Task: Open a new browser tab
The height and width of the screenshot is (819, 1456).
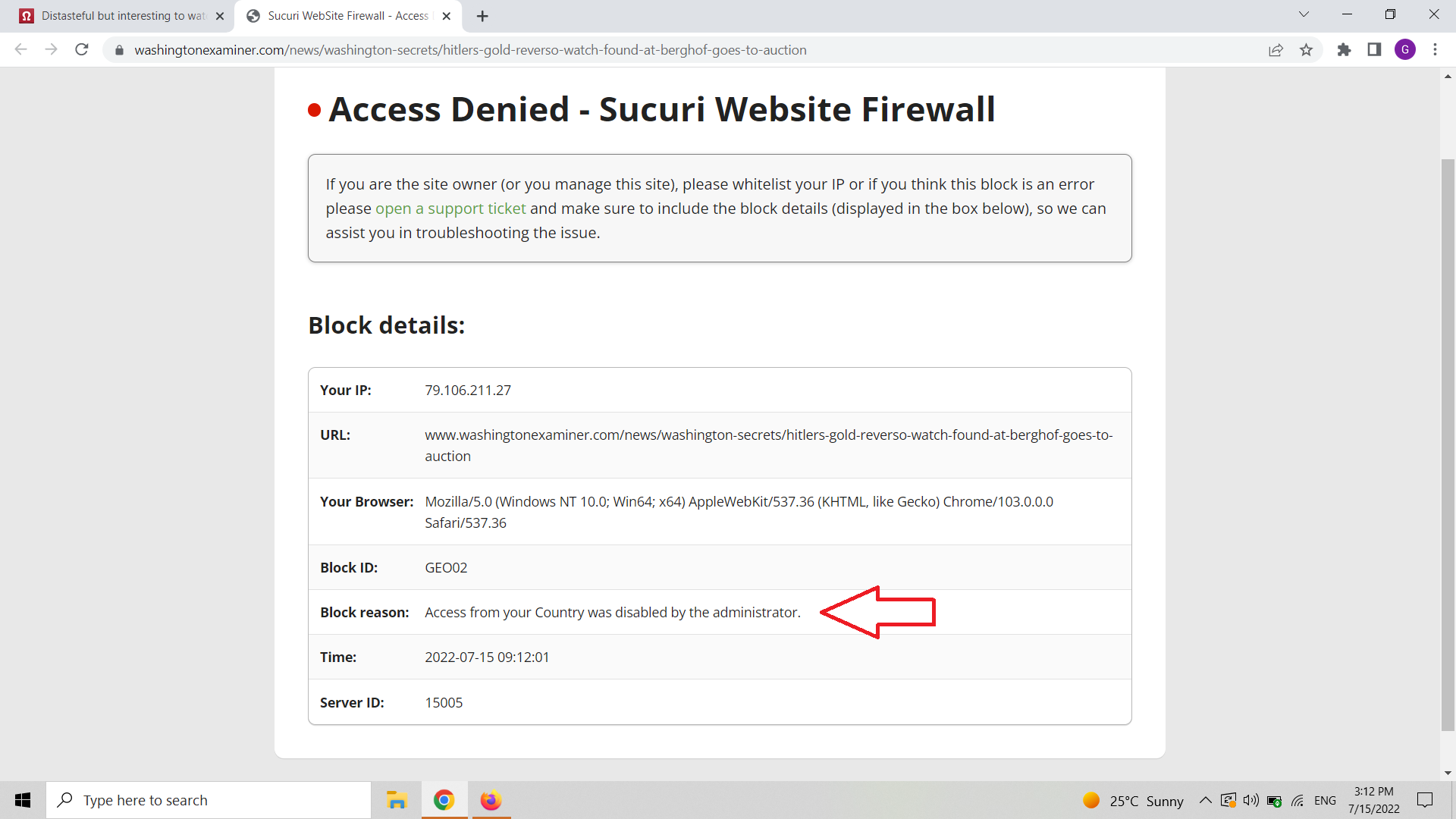Action: [482, 16]
